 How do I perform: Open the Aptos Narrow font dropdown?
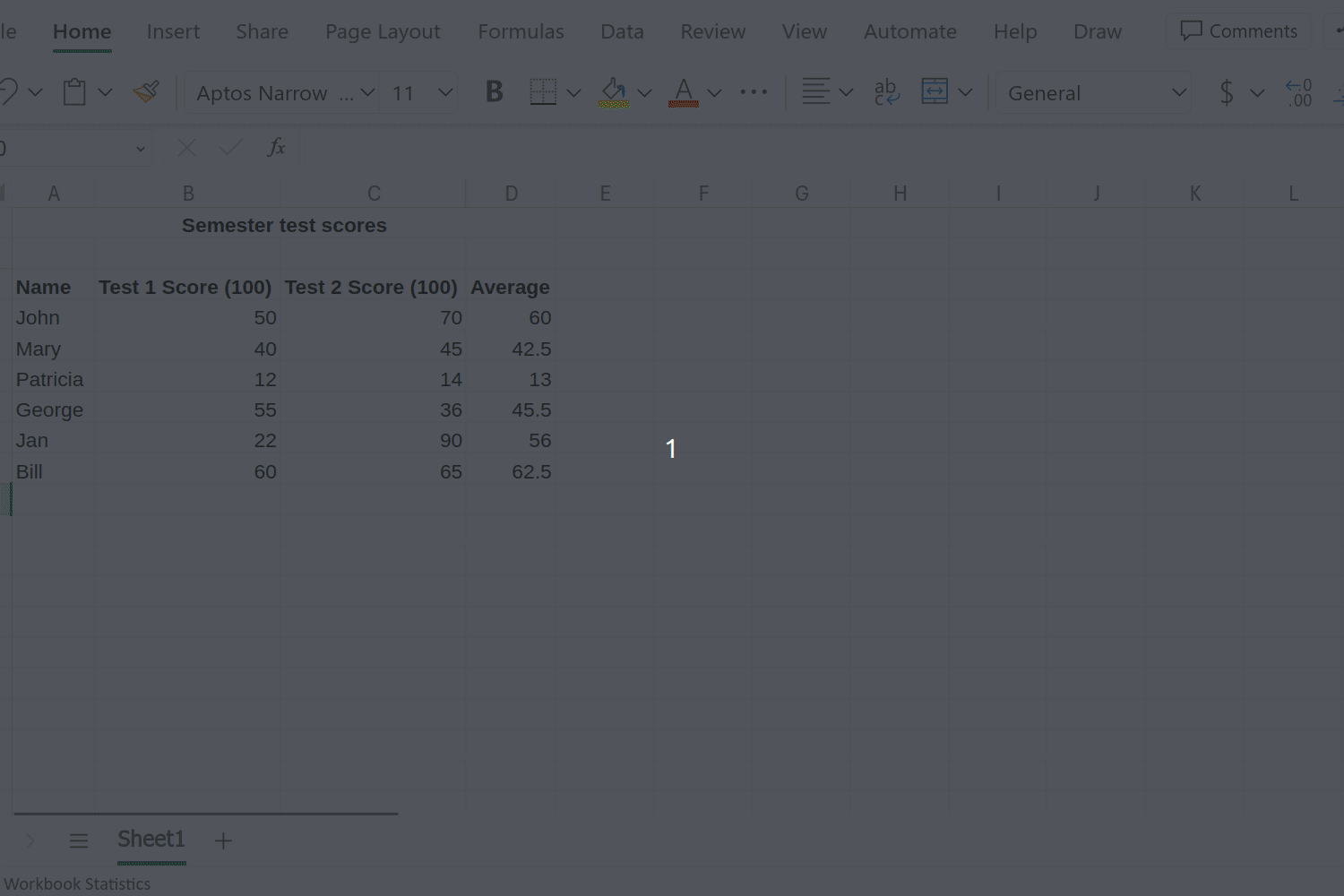pos(367,92)
